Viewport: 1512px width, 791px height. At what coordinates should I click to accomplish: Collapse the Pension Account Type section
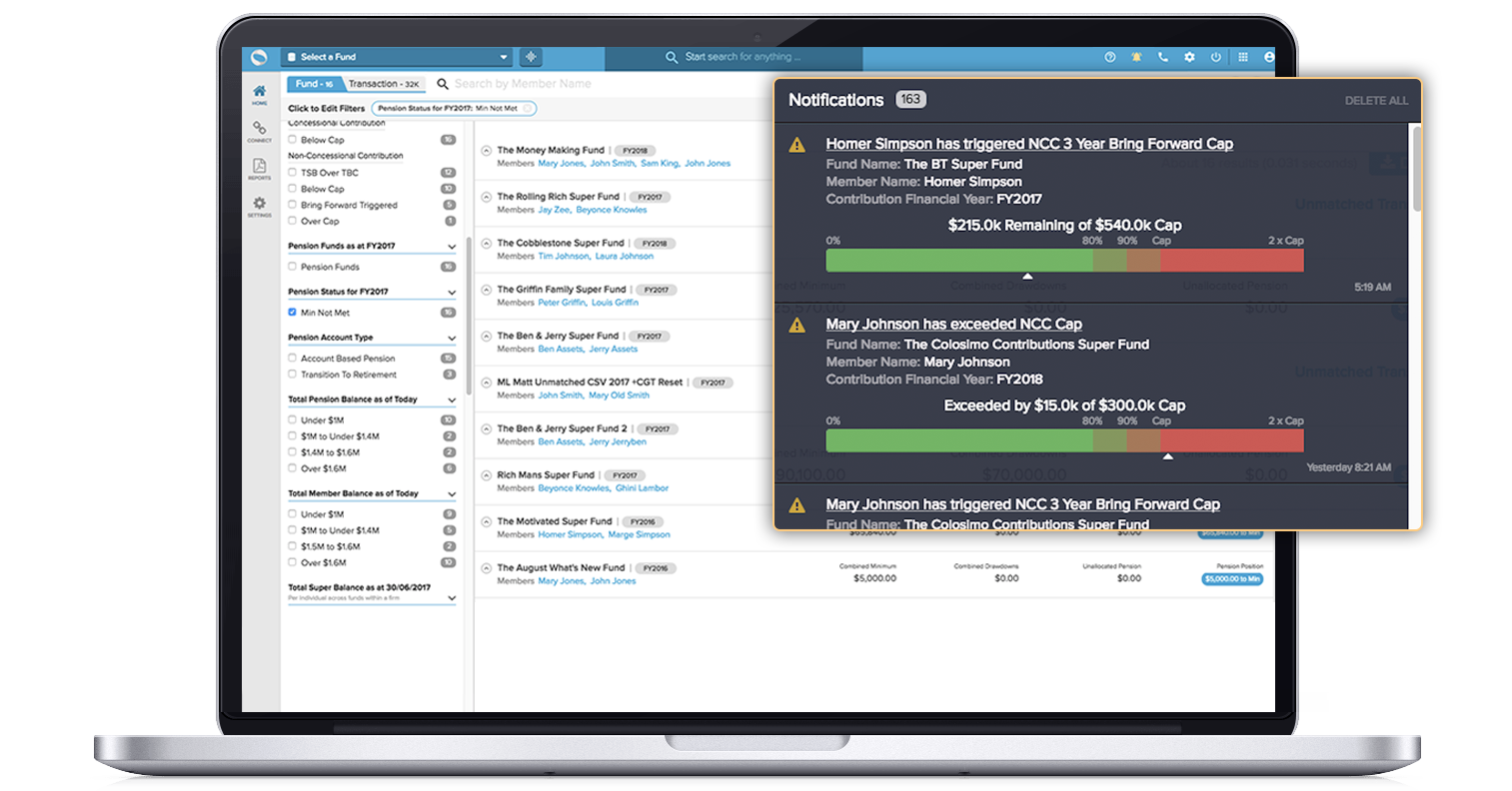coord(452,338)
